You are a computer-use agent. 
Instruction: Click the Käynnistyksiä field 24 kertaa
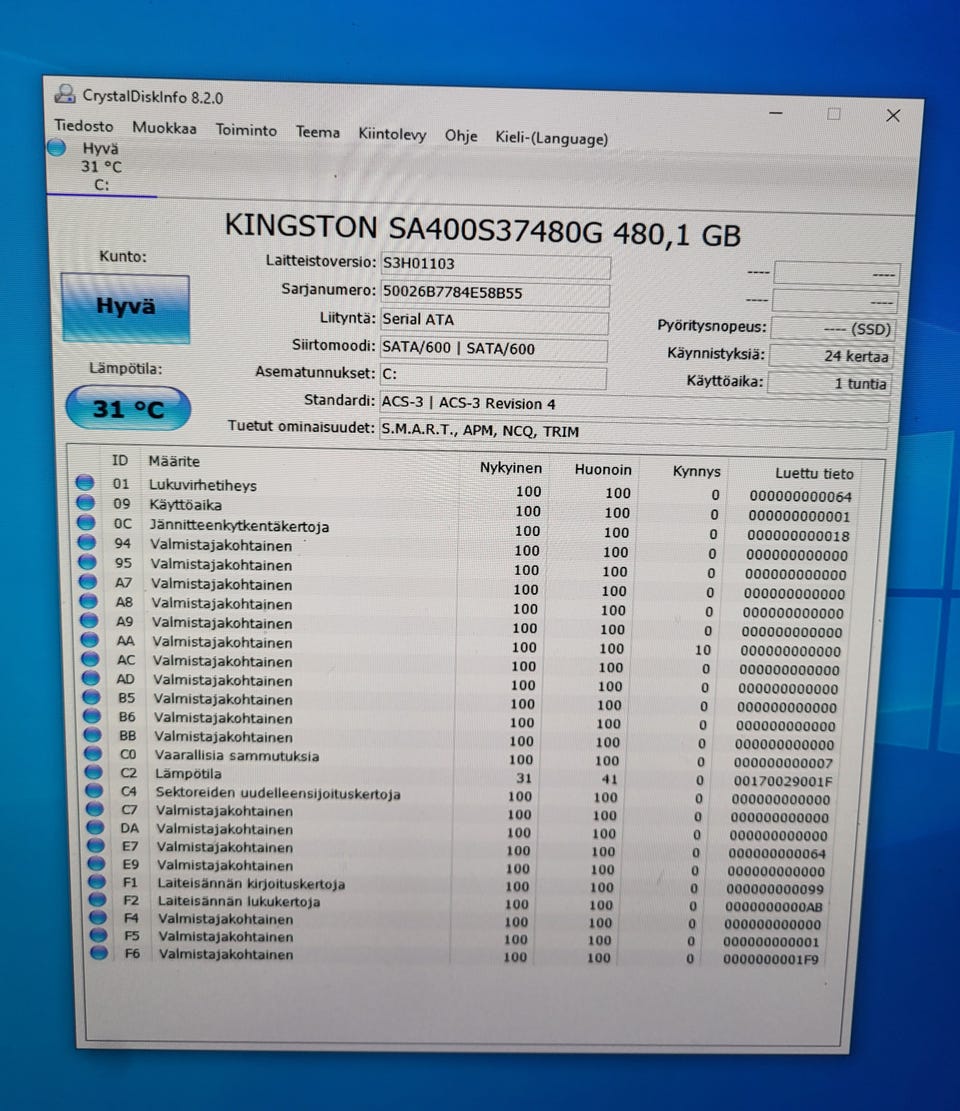tap(832, 356)
